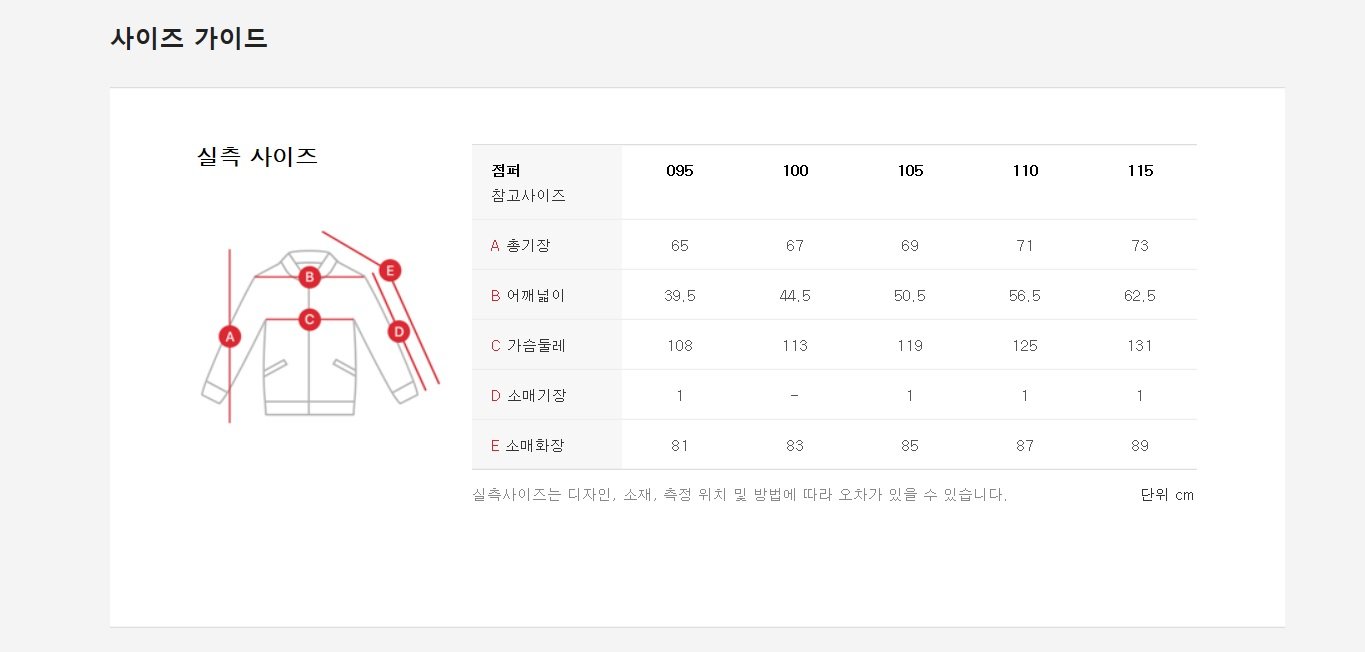Image resolution: width=1365 pixels, height=652 pixels.
Task: Click the jacket illustration thumbnail
Action: point(319,328)
